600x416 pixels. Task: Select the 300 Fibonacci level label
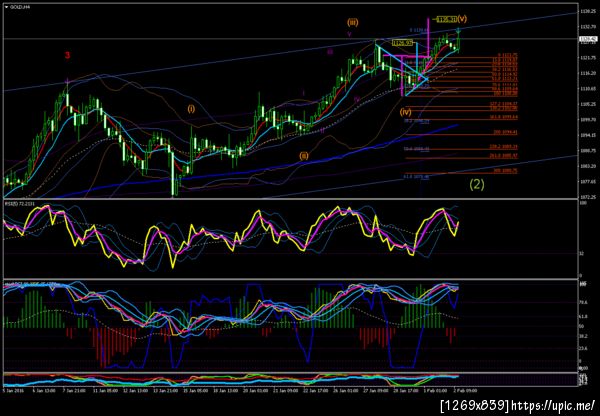(506, 171)
